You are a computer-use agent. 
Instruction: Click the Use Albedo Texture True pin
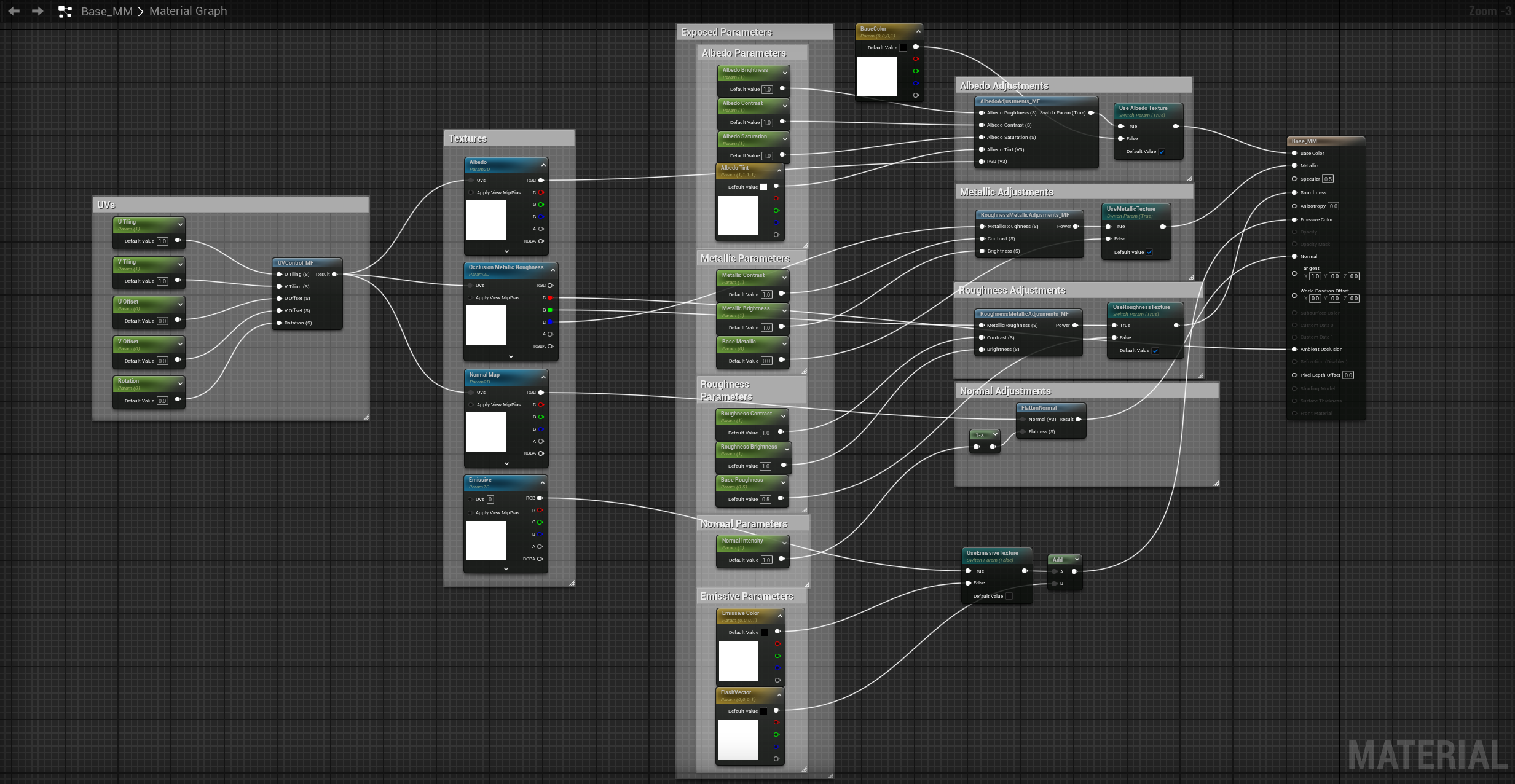1121,126
